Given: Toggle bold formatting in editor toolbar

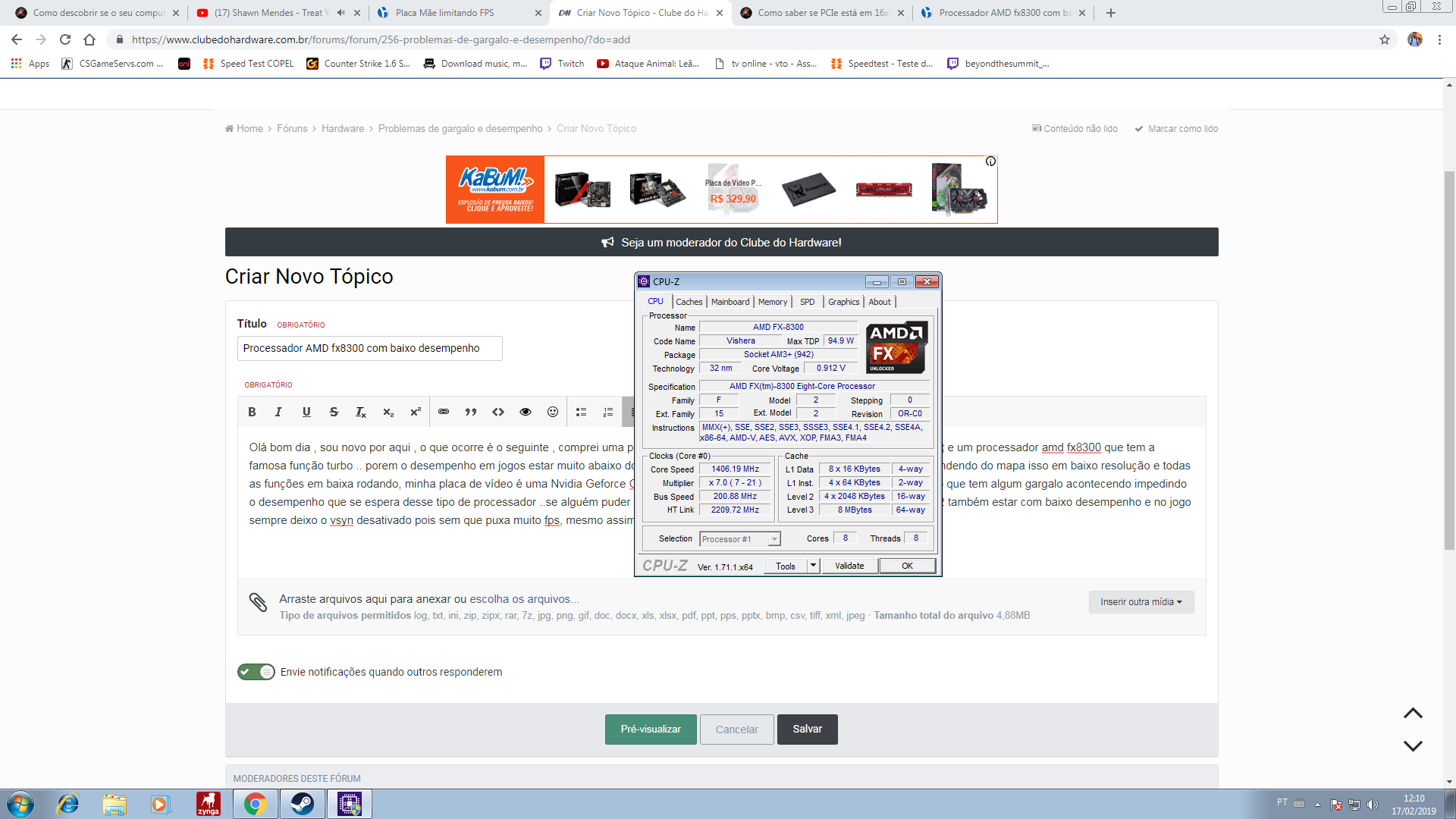Looking at the screenshot, I should click(252, 412).
